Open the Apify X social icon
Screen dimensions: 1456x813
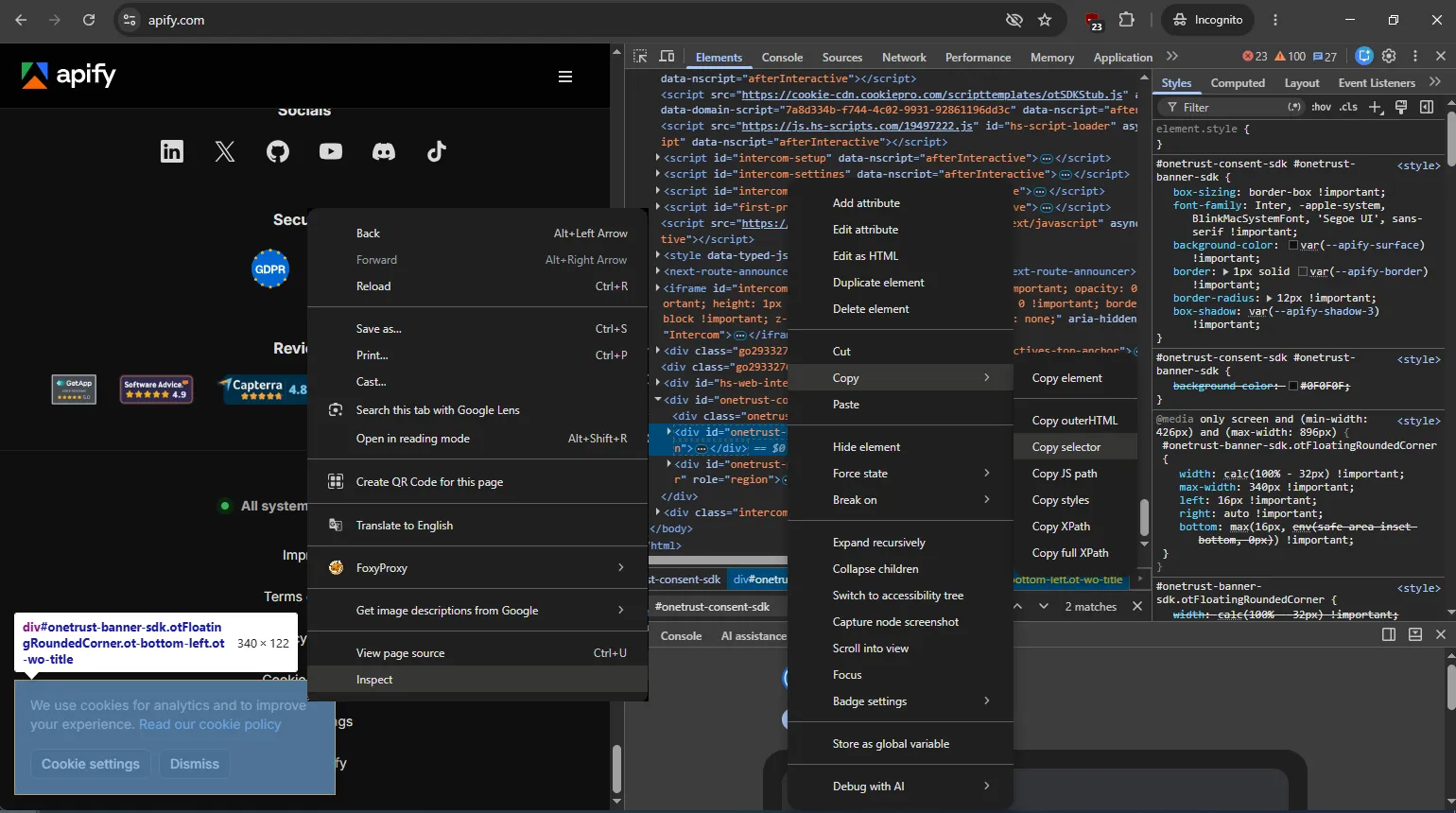pos(225,151)
